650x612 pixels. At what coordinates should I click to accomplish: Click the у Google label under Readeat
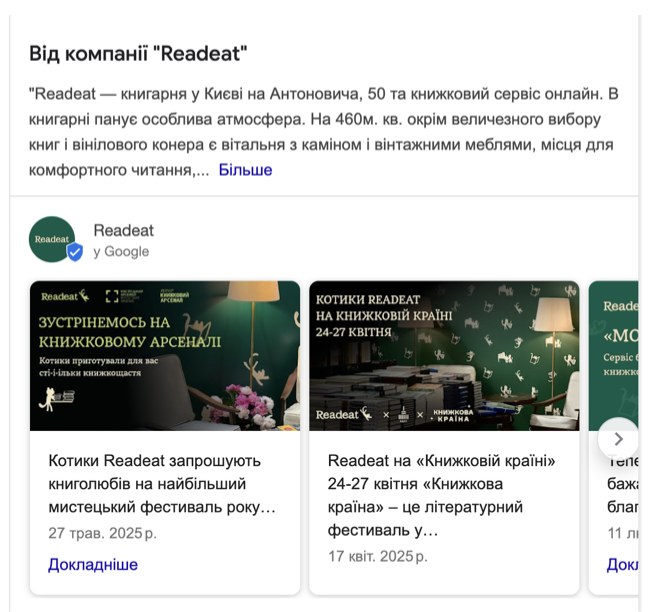(x=121, y=251)
